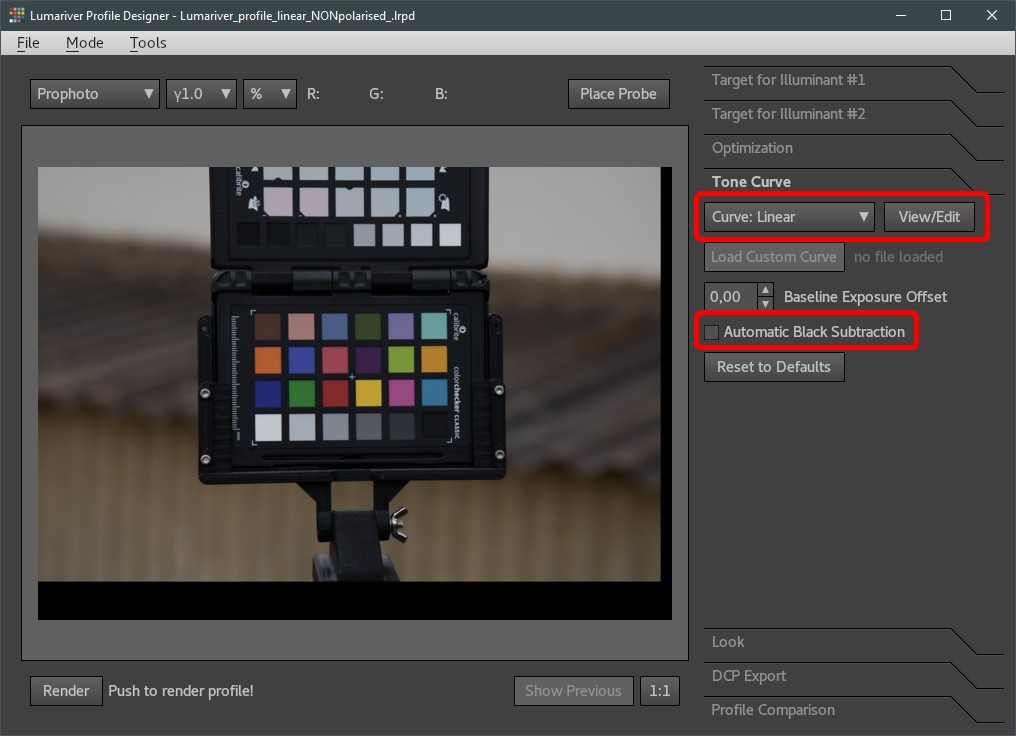Open the Mode menu
Image resolution: width=1016 pixels, height=736 pixels.
(85, 43)
